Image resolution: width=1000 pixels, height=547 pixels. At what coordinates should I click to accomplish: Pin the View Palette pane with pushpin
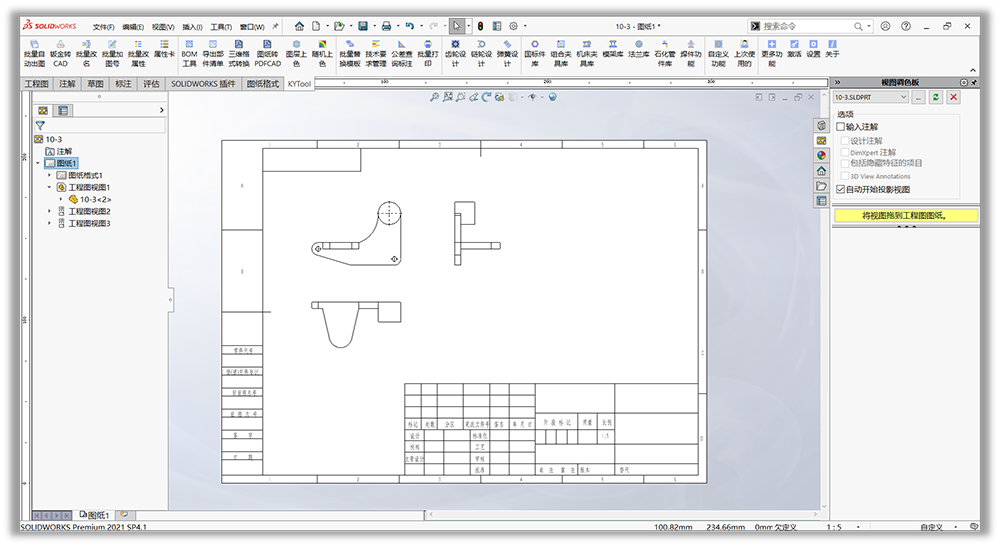tap(974, 82)
